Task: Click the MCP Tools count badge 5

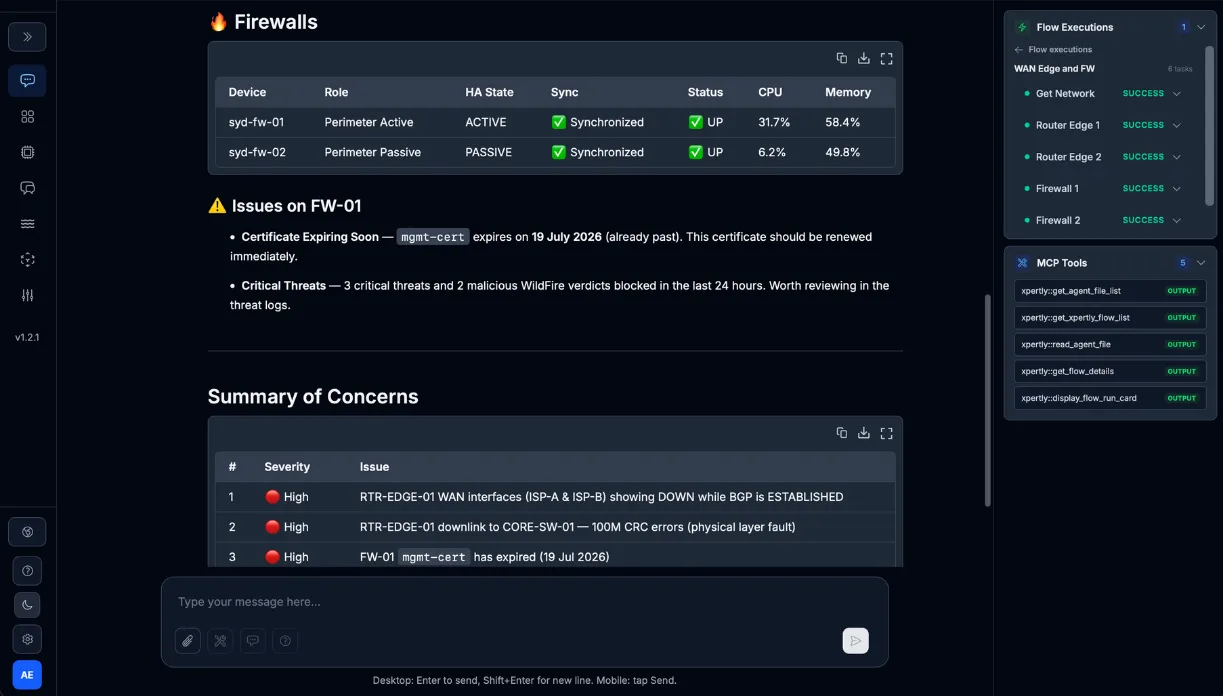Action: (x=1183, y=263)
